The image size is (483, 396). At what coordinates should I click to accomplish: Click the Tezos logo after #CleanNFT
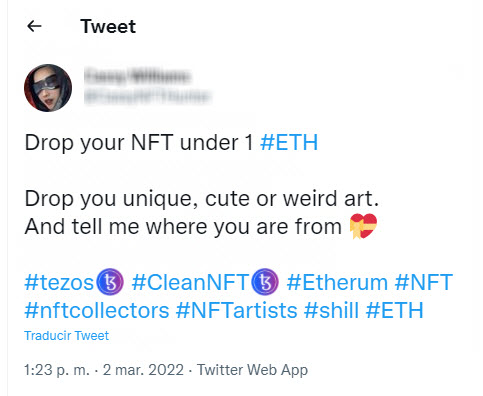pos(265,282)
